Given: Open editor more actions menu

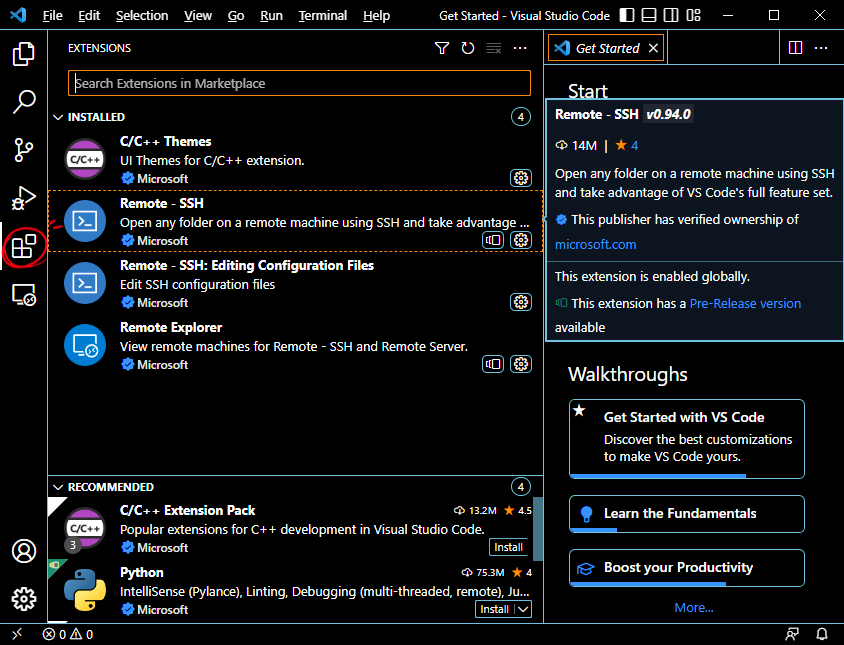Looking at the screenshot, I should coord(821,48).
